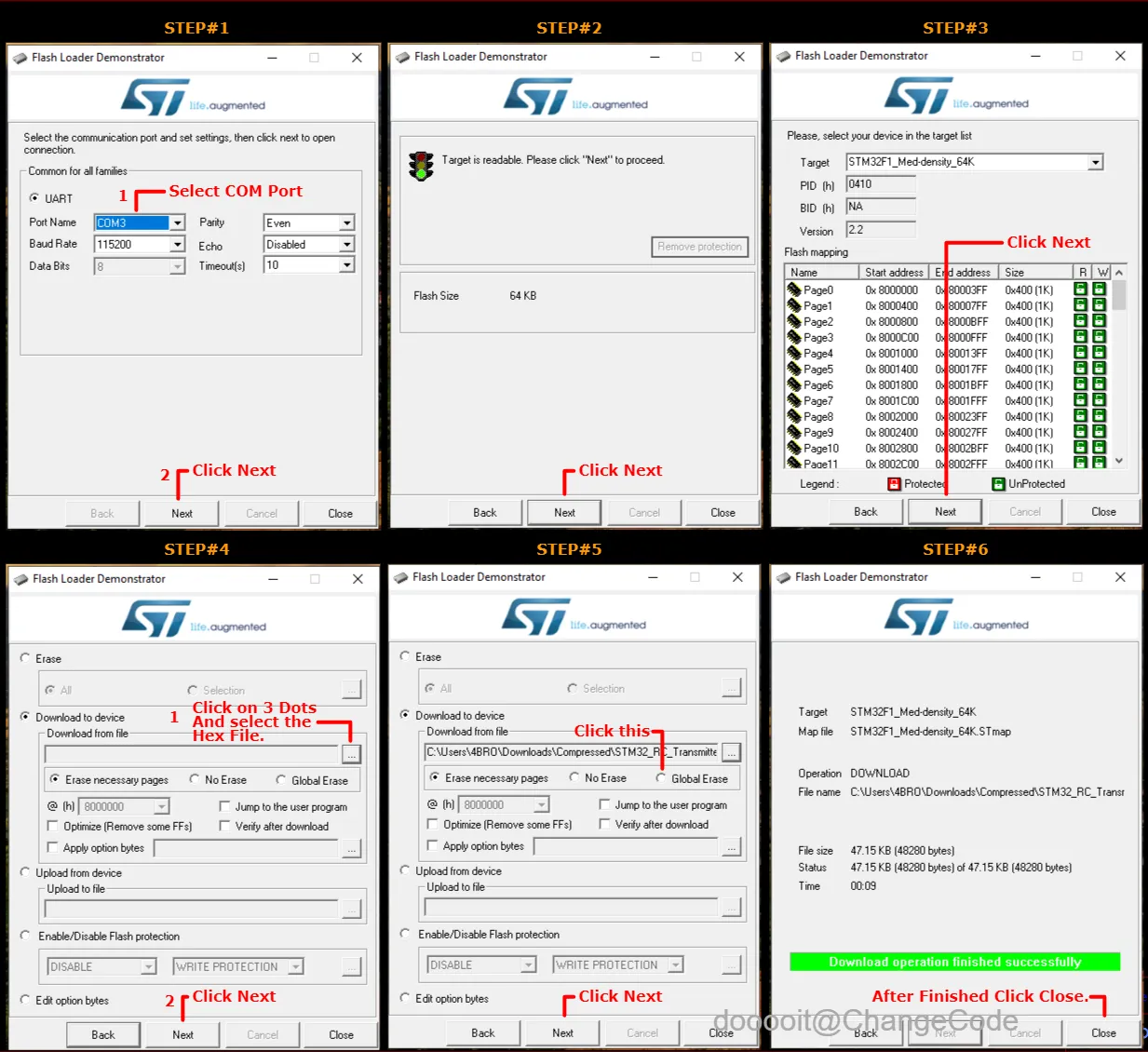Click Next in the Step 5 window
This screenshot has height=1052, width=1148.
point(562,1032)
